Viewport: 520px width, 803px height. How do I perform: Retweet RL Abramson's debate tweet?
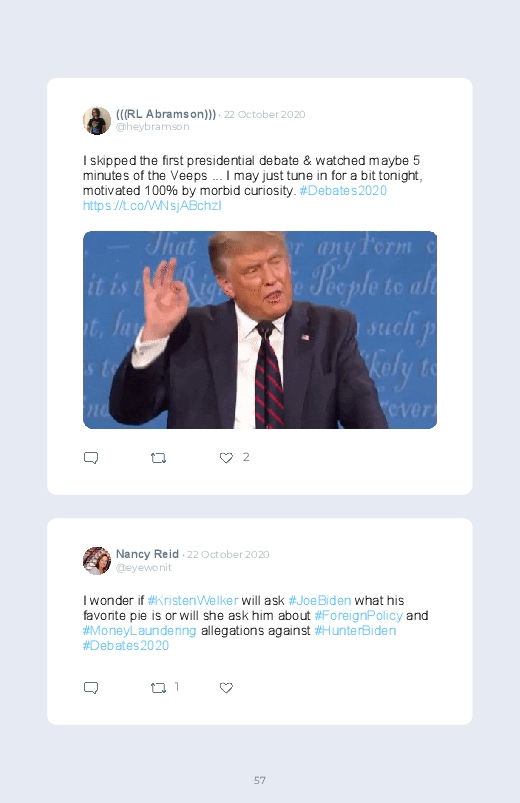[x=158, y=458]
